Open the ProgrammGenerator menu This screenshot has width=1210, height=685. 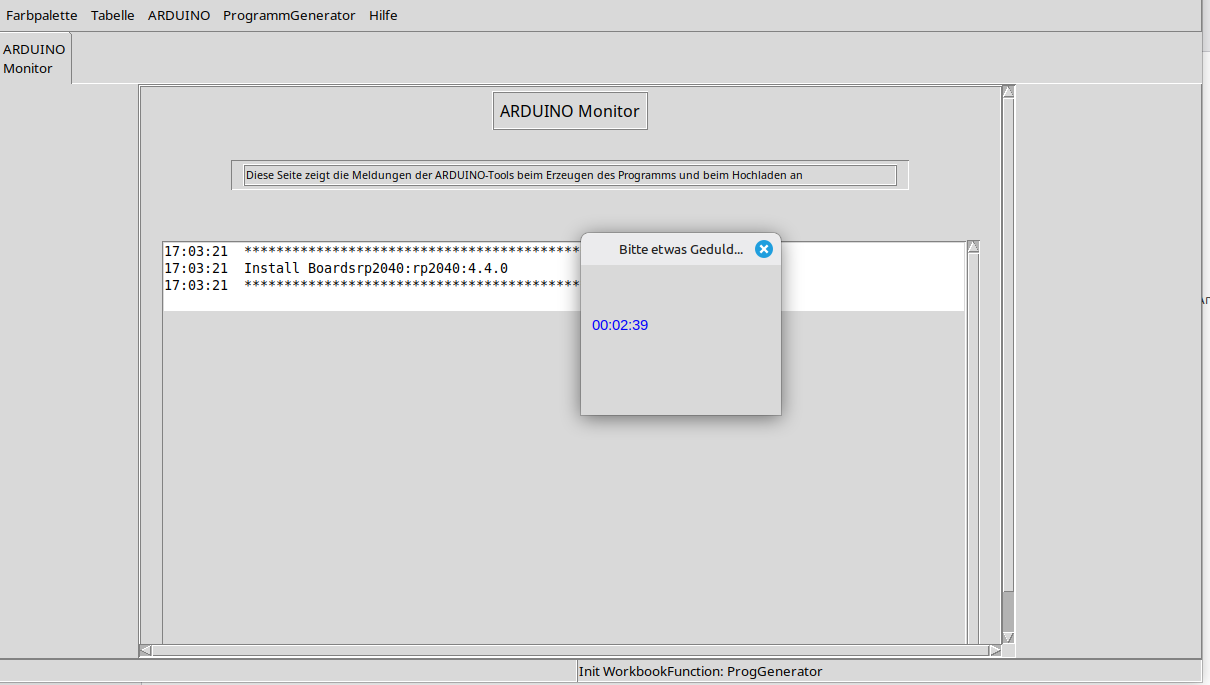pos(289,15)
